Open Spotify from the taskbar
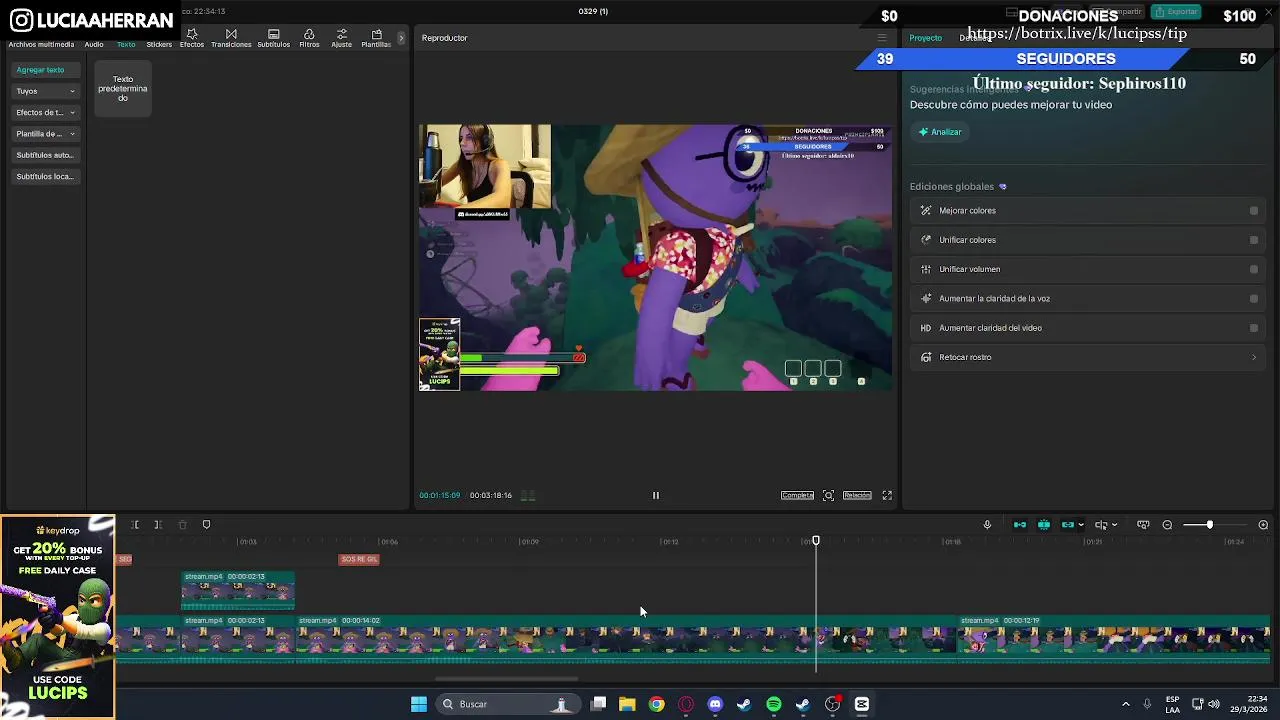 774,704
